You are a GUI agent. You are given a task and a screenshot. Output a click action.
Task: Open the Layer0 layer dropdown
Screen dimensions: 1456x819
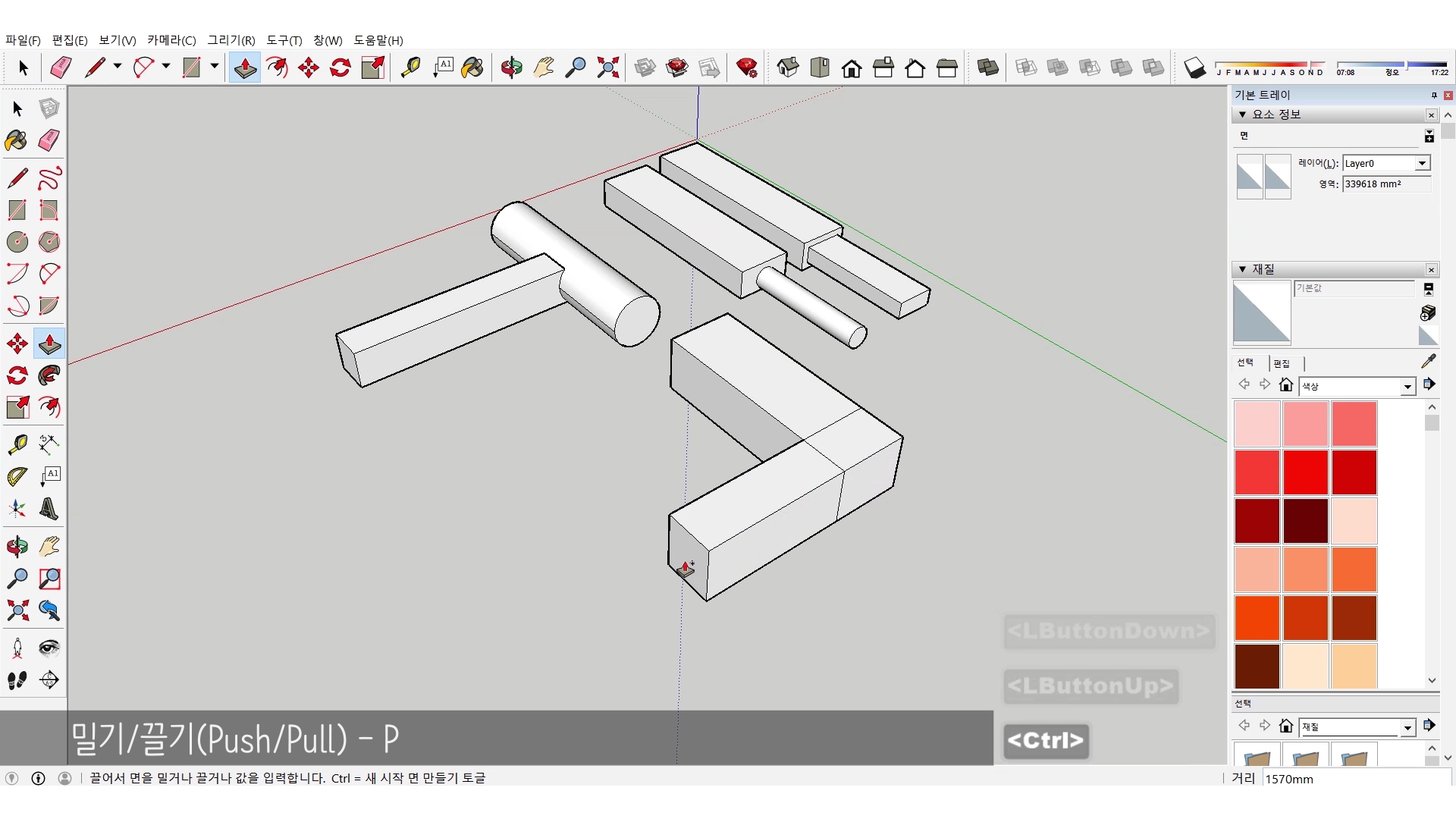pos(1422,164)
